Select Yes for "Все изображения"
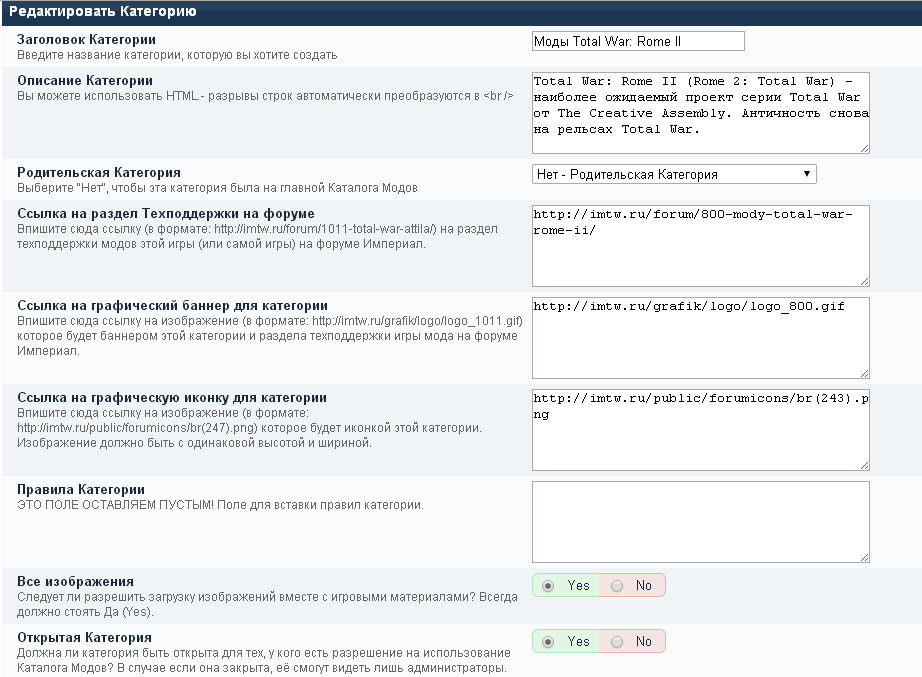The image size is (922, 677). coord(548,586)
